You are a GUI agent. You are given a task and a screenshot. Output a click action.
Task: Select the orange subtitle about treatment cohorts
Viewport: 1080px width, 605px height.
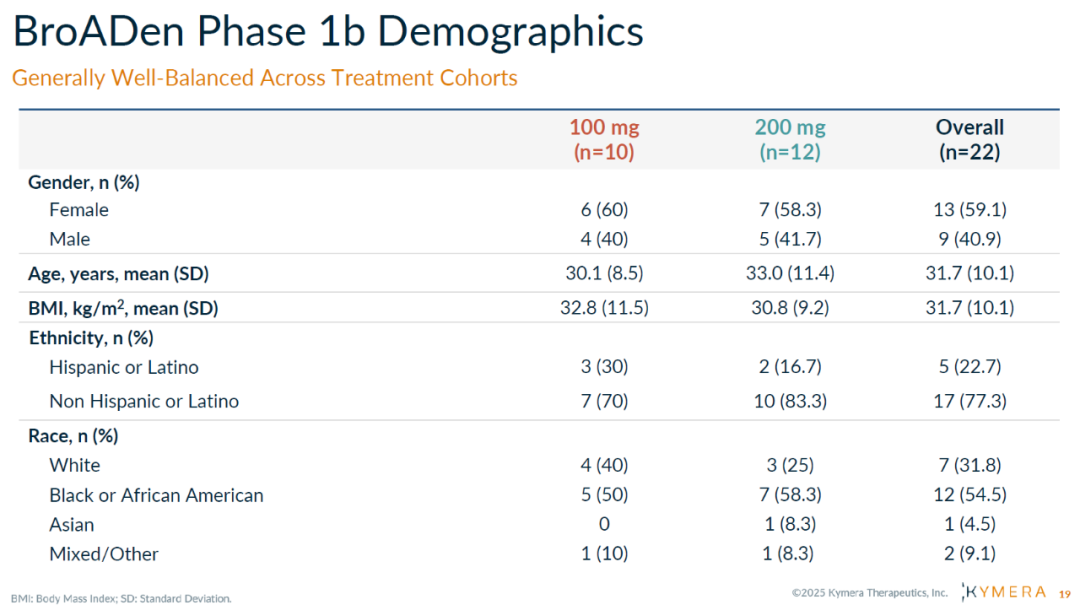[265, 78]
